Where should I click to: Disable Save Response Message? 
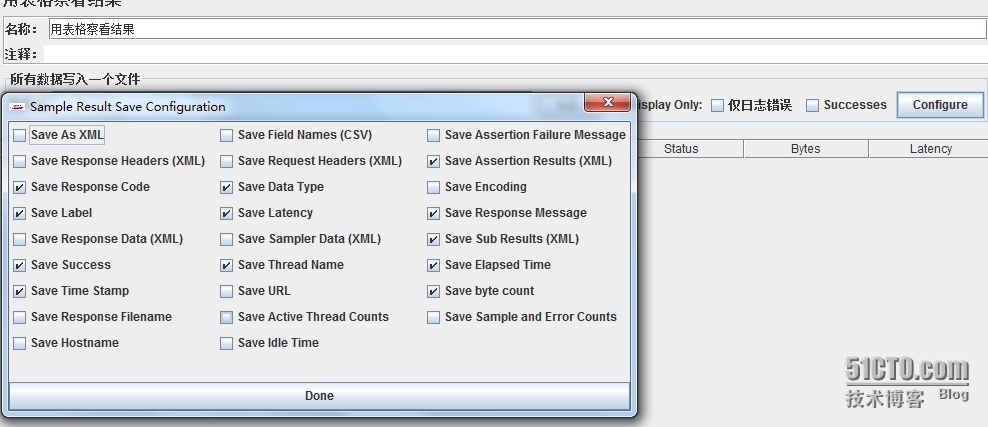(x=433, y=214)
